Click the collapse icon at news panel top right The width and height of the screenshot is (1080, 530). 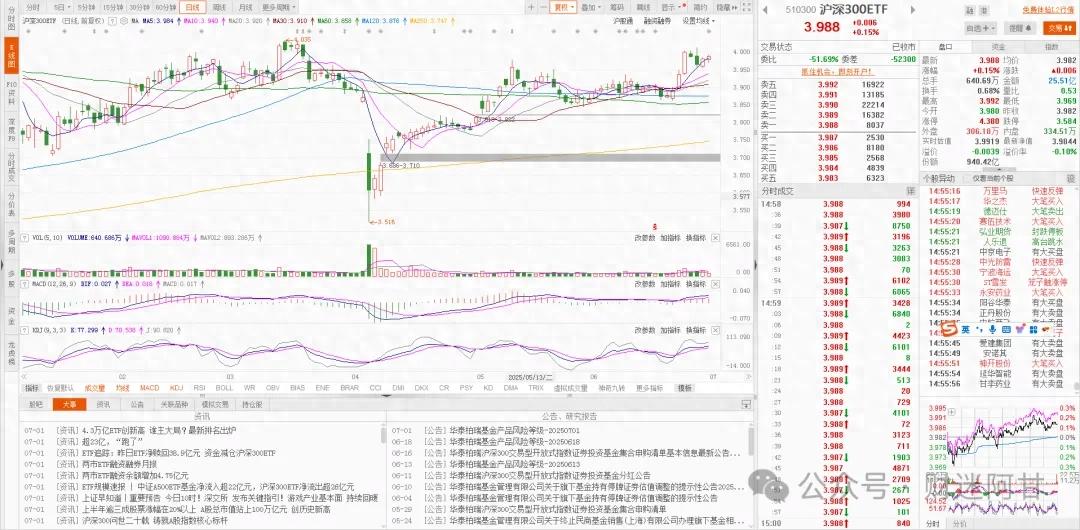(x=745, y=404)
